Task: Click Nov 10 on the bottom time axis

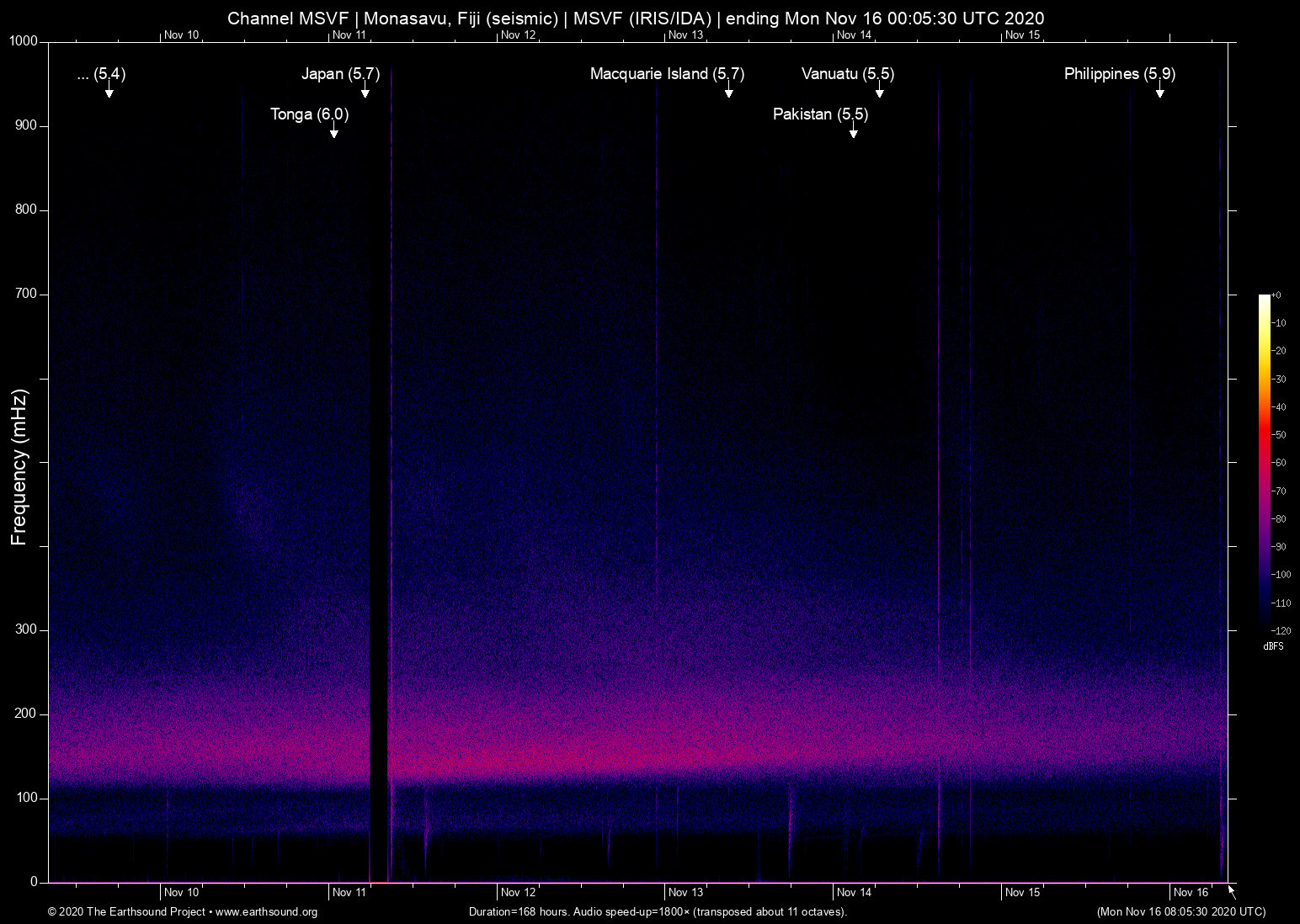Action: pyautogui.click(x=182, y=893)
